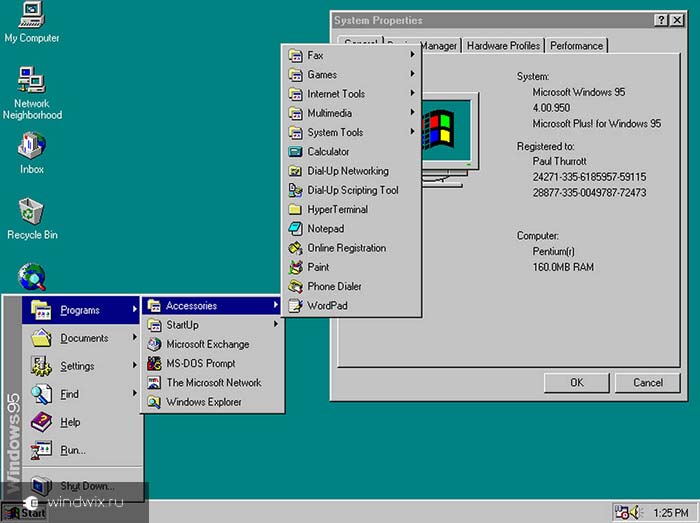Click the "160.0MB RAM" text
Image resolution: width=700 pixels, height=523 pixels.
point(563,267)
